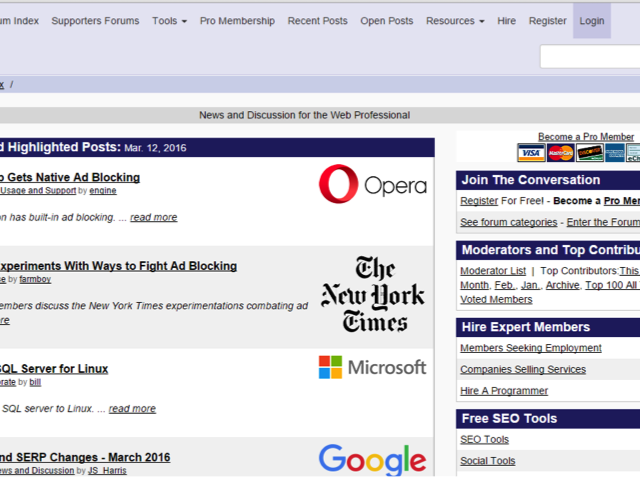Open the Tools dropdown menu
Viewport: 640px width, 477px height.
(169, 21)
